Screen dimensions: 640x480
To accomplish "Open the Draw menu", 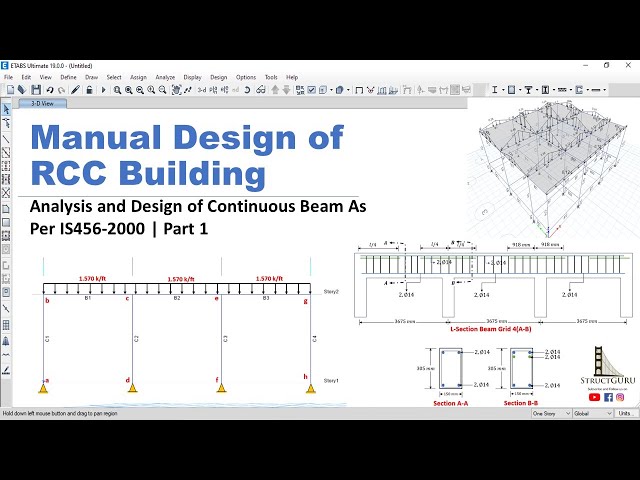I will (x=91, y=77).
